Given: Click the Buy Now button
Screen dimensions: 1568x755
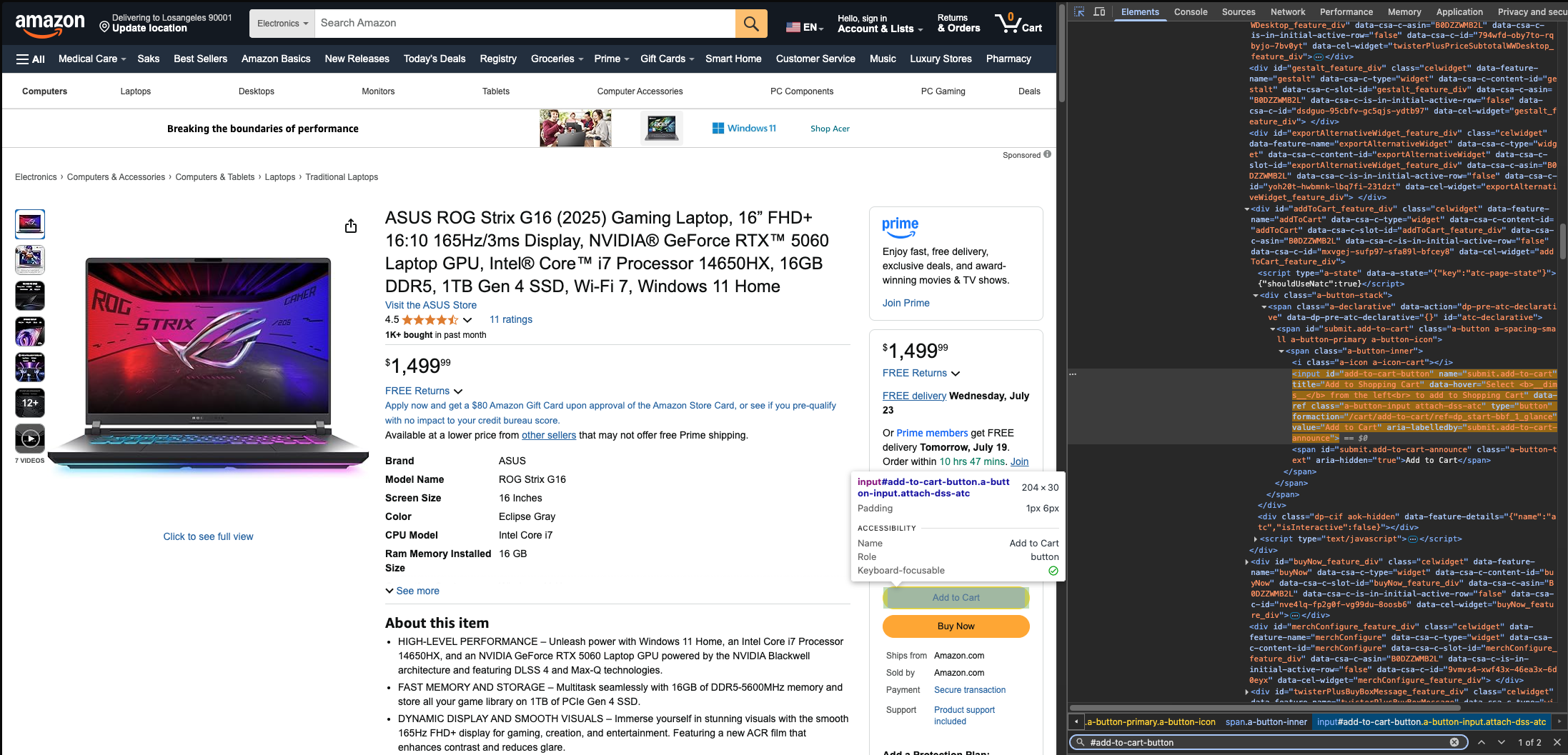Looking at the screenshot, I should click(956, 626).
